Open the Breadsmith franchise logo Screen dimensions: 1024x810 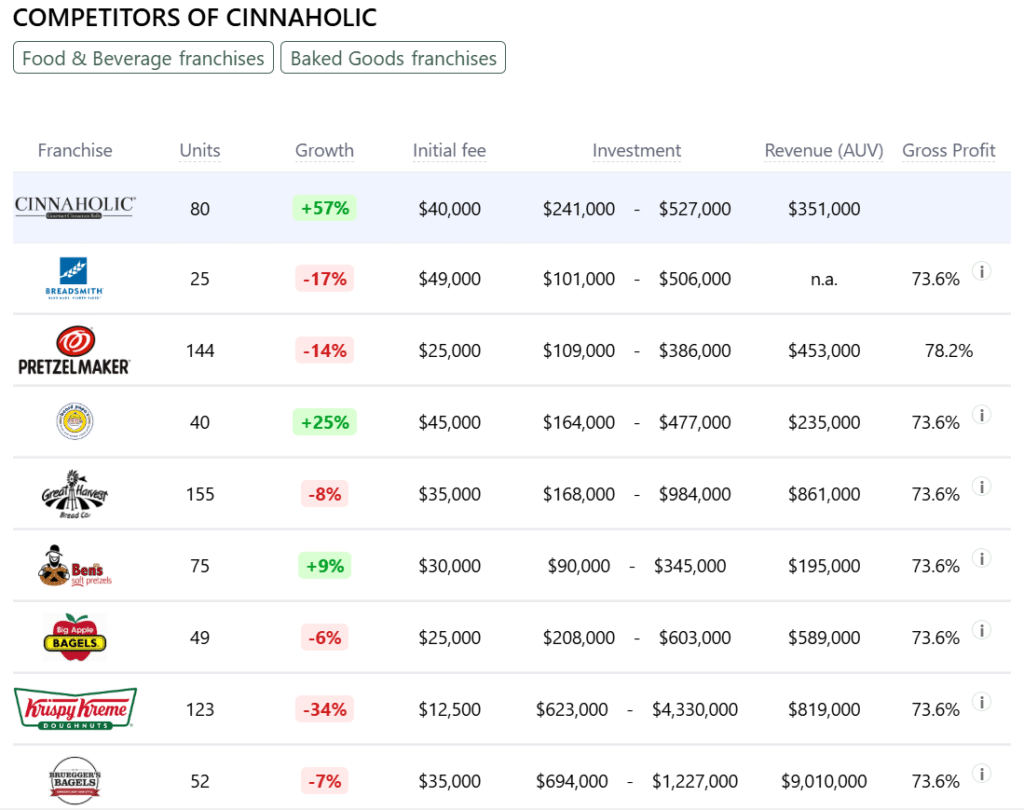pos(74,278)
